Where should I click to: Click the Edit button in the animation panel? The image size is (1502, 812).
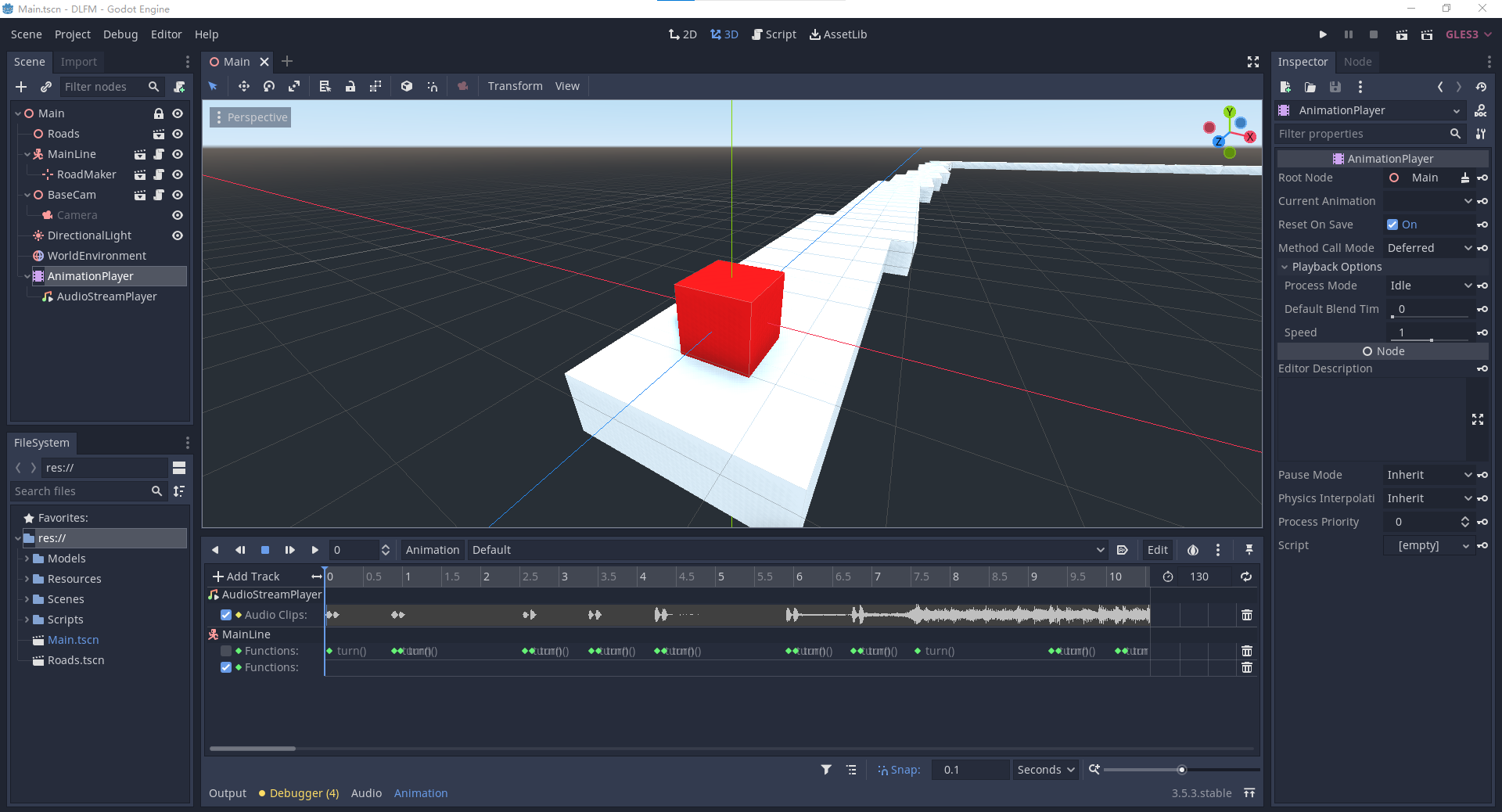click(x=1157, y=550)
